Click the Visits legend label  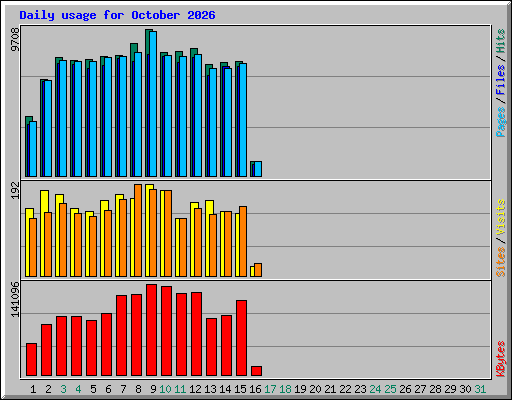coord(501,217)
